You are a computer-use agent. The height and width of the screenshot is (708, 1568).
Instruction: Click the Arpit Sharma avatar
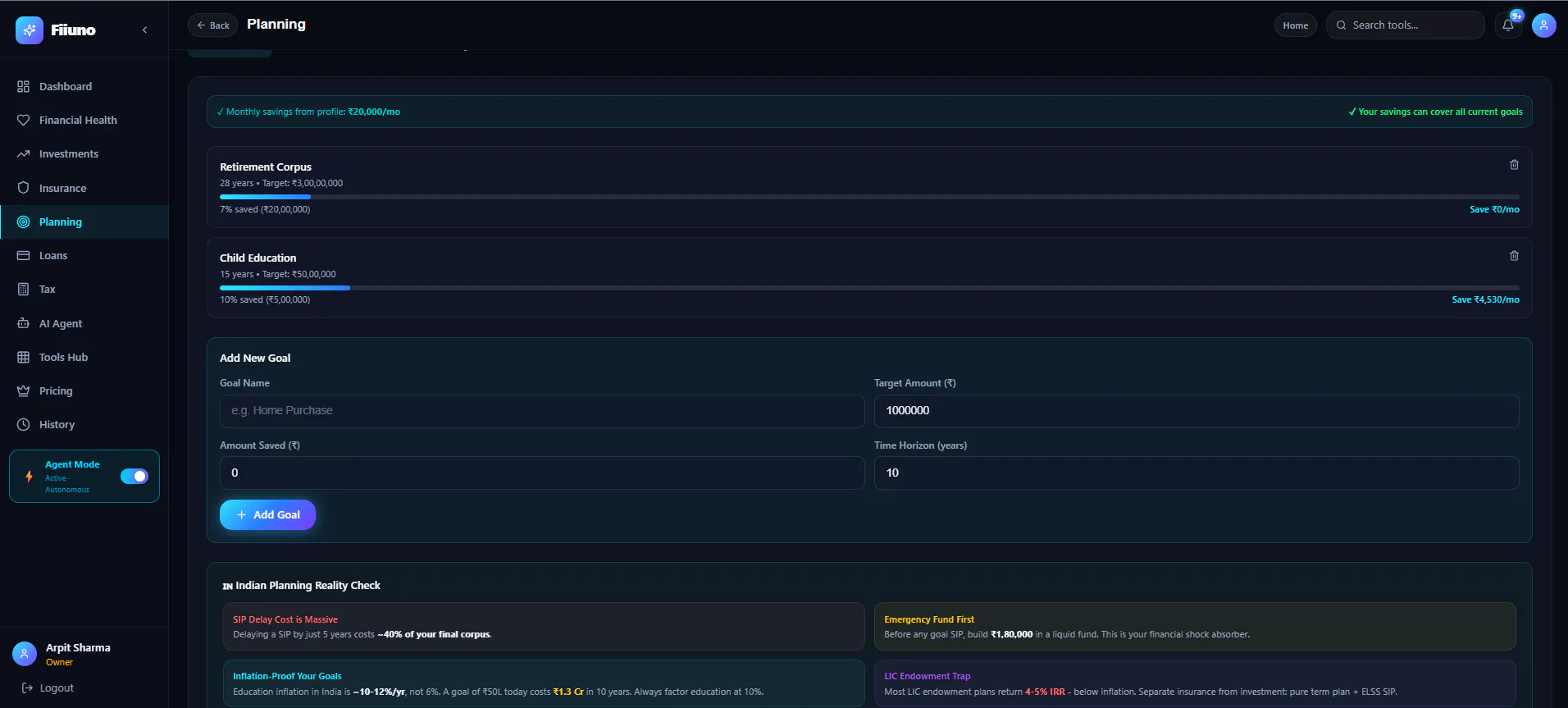point(25,654)
